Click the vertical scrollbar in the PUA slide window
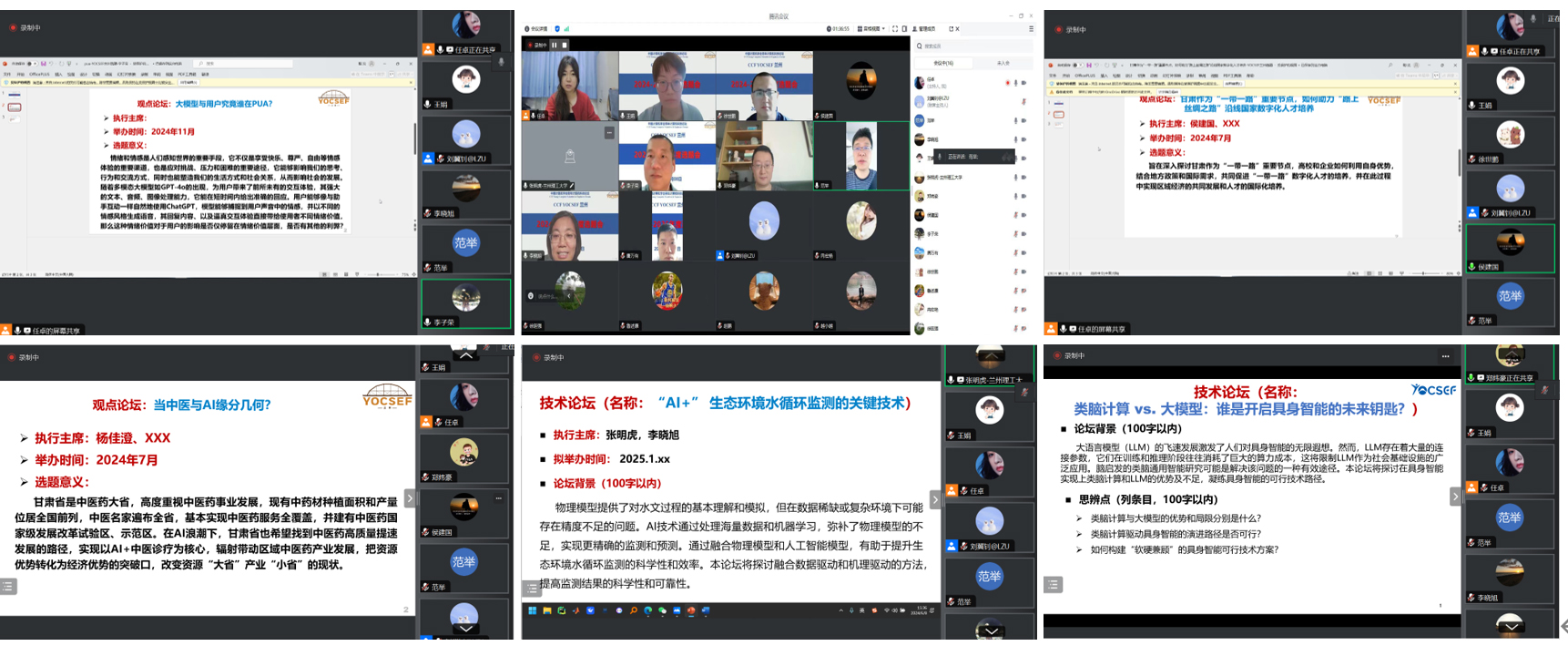The image size is (1568, 656). (415, 137)
